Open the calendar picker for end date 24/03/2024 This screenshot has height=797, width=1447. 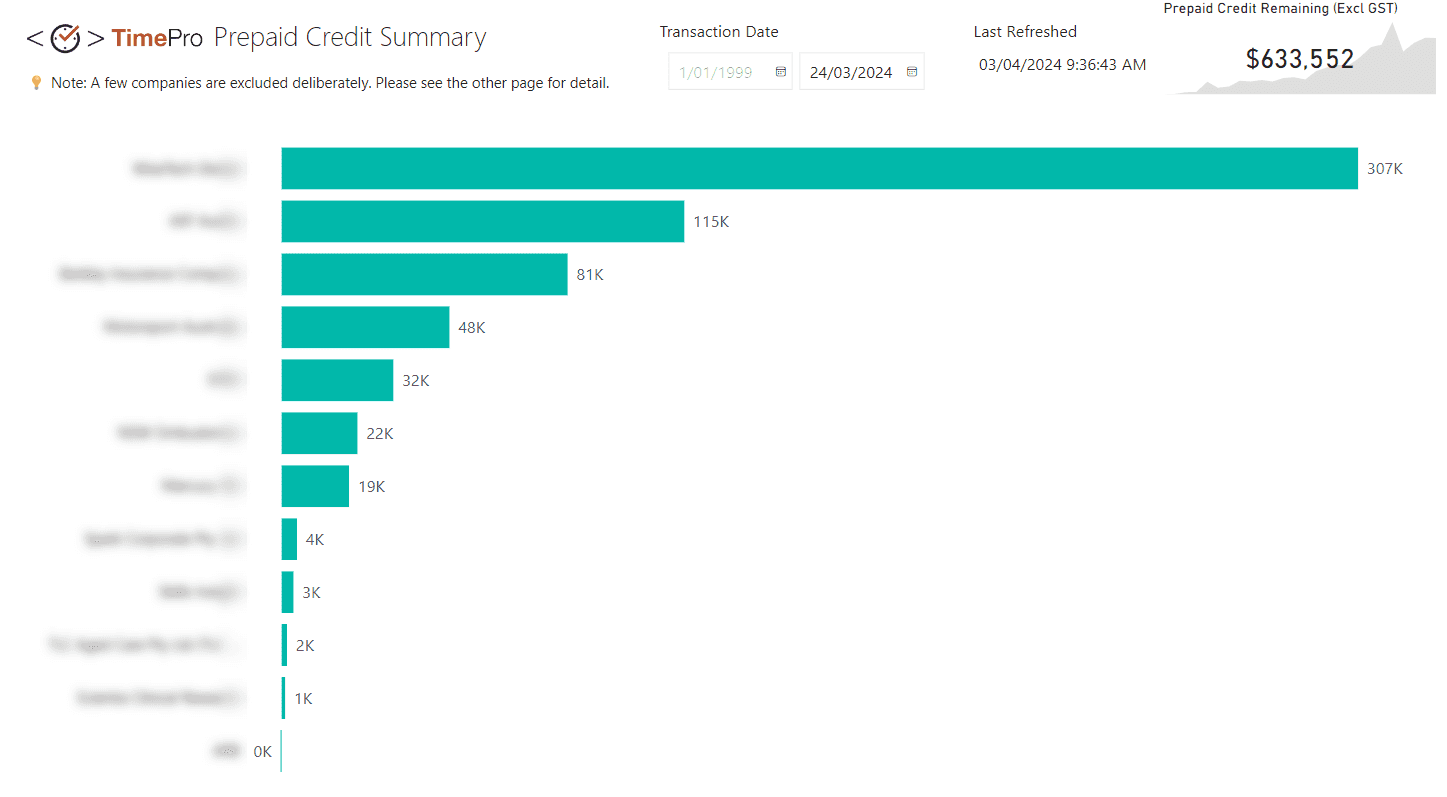coord(912,72)
